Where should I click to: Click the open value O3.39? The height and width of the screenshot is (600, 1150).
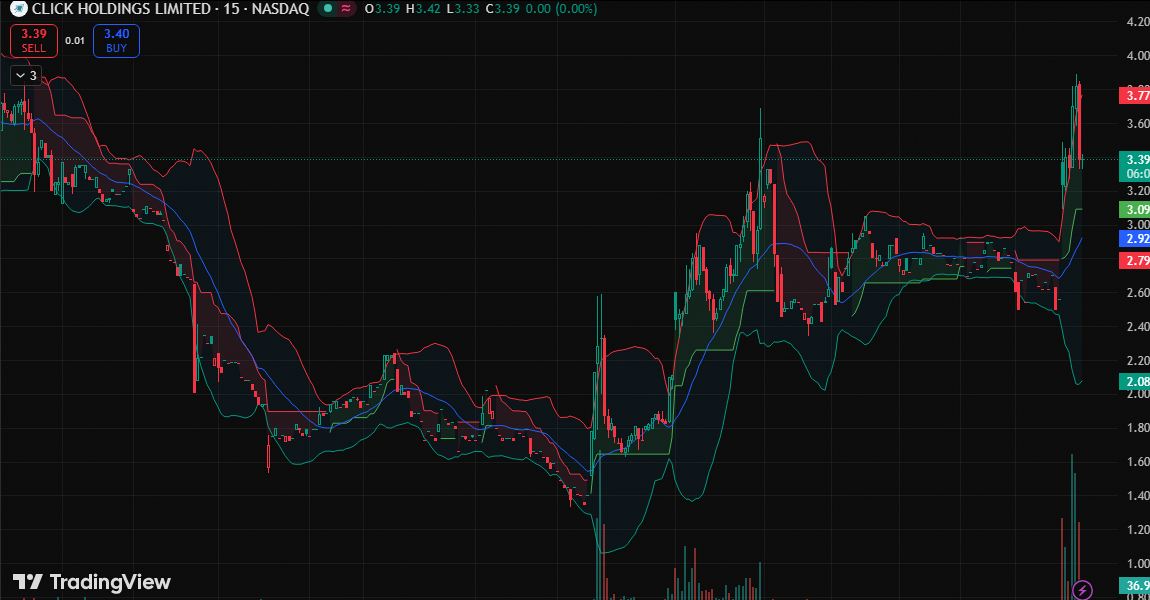click(383, 9)
